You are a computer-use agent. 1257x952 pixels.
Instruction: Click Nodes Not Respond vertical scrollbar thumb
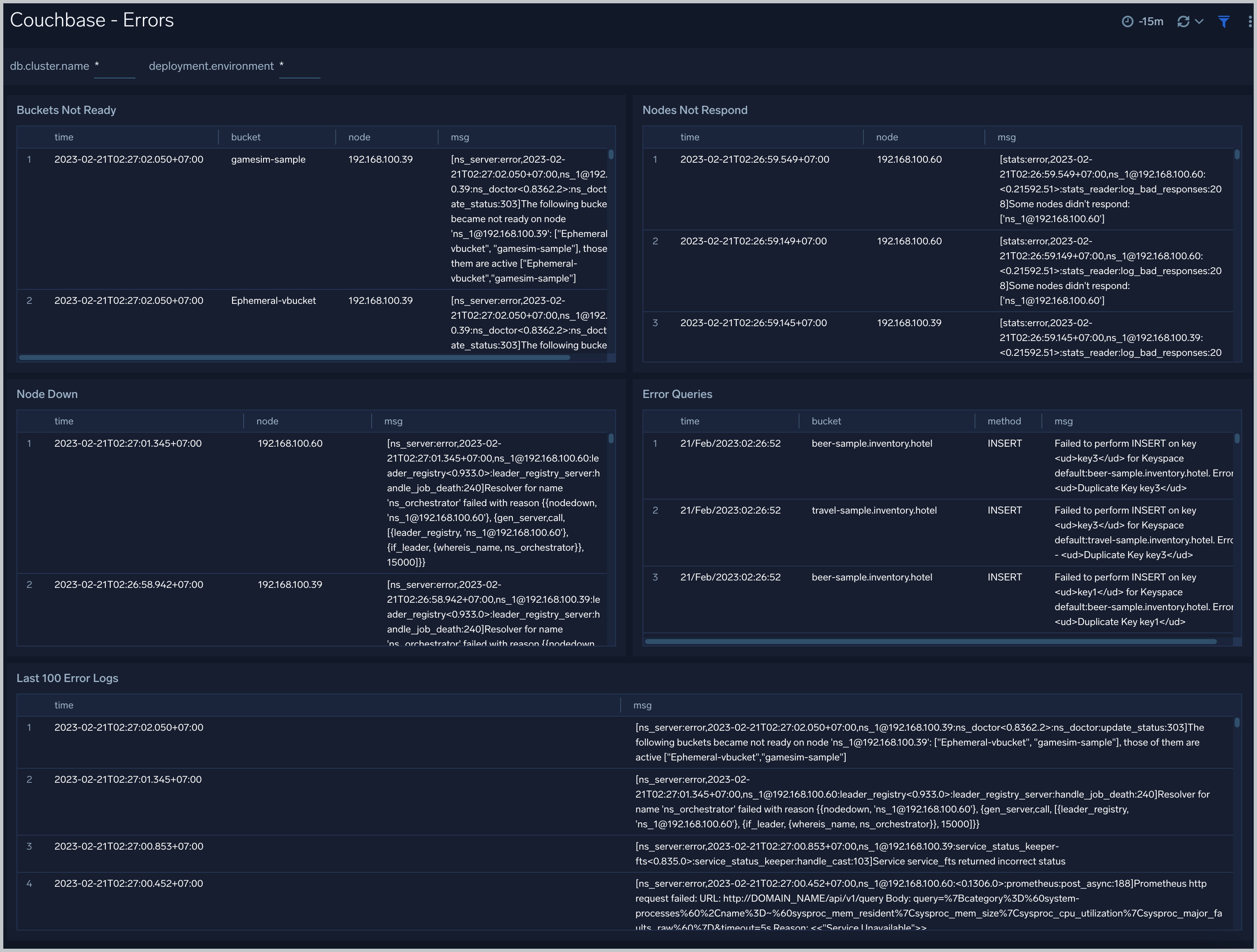[1237, 154]
